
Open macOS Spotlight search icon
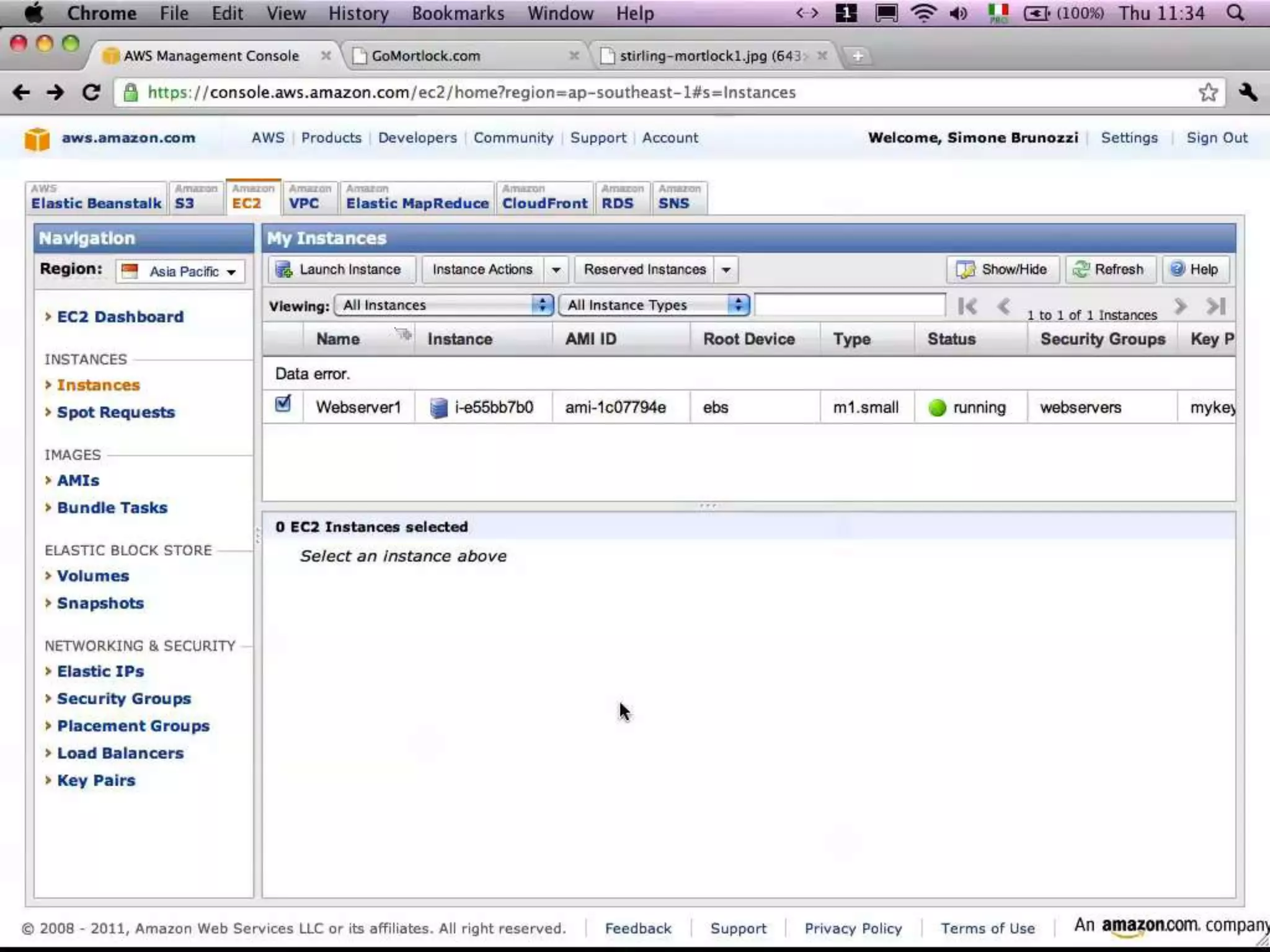tap(1235, 13)
